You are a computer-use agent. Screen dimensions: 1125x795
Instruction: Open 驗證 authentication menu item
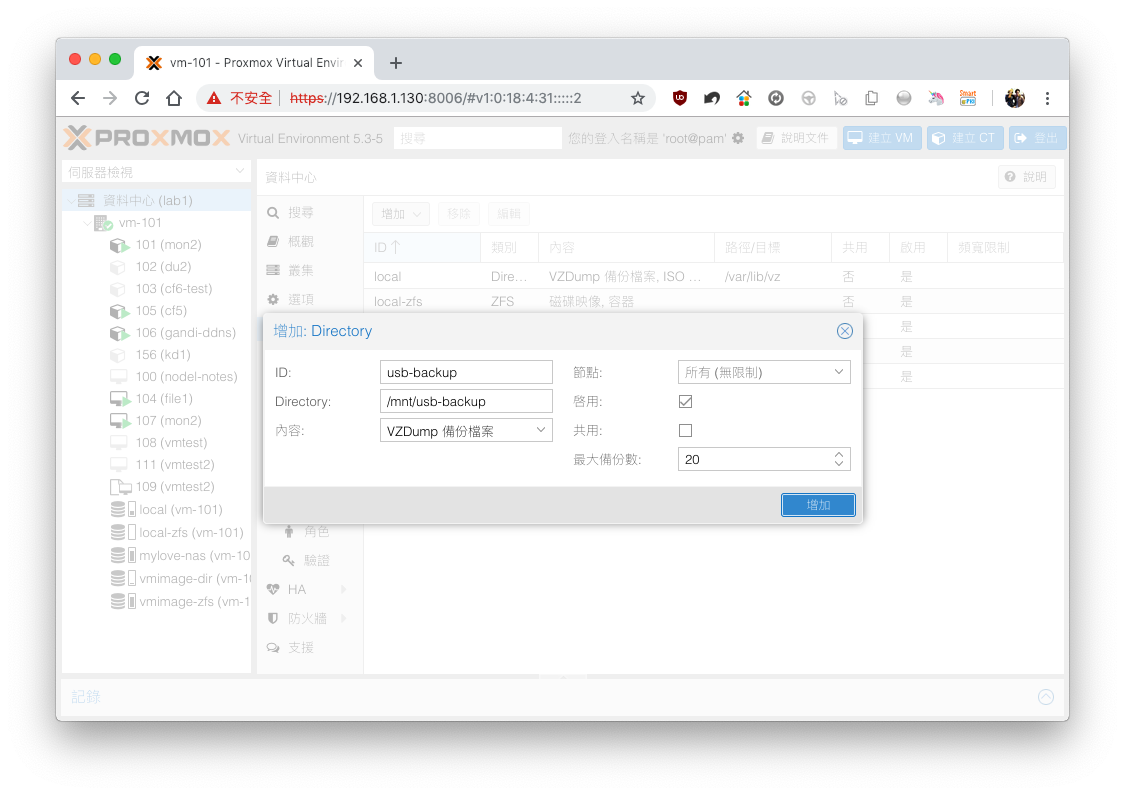pyautogui.click(x=316, y=560)
